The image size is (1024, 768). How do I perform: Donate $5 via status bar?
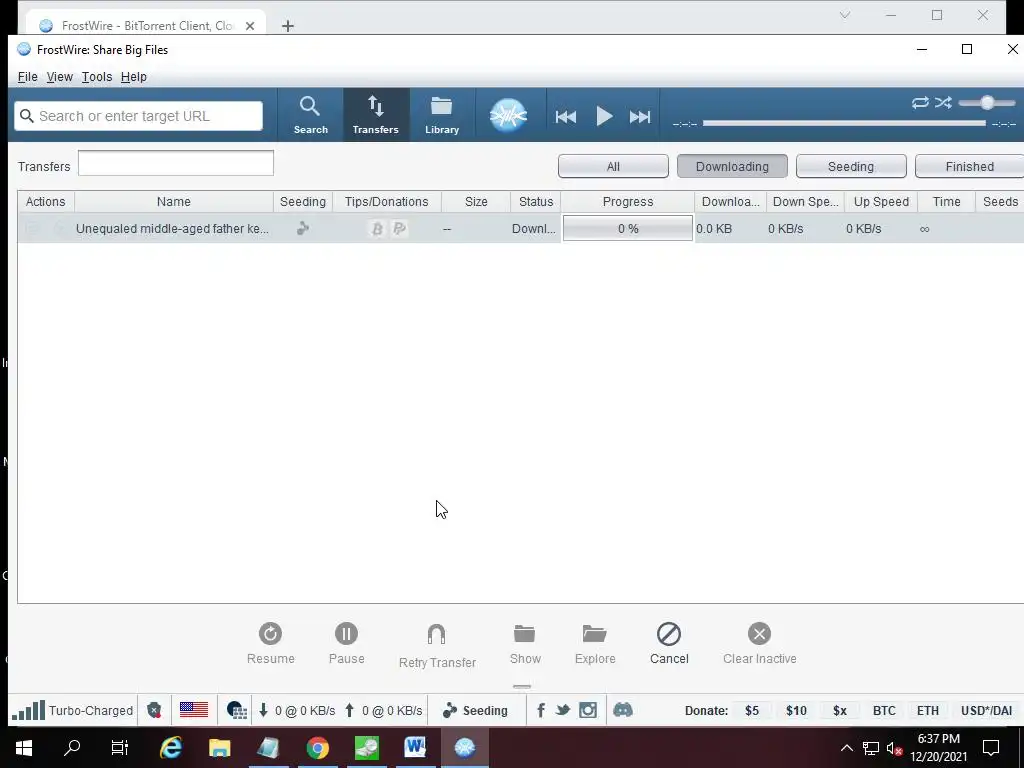pos(752,711)
